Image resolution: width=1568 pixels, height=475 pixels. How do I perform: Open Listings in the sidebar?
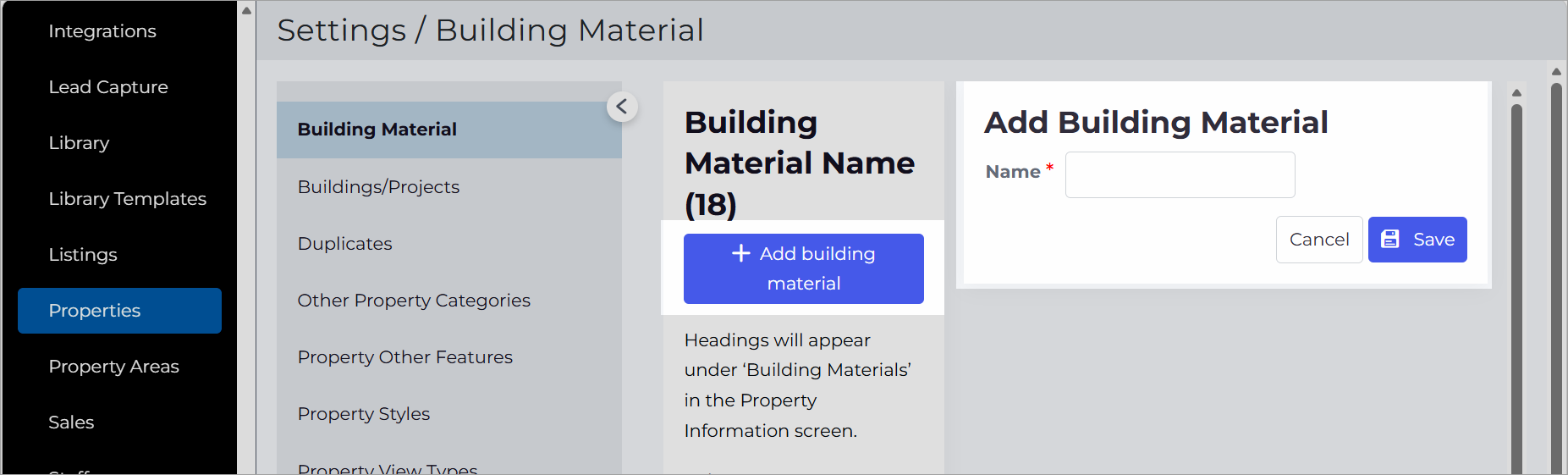83,255
